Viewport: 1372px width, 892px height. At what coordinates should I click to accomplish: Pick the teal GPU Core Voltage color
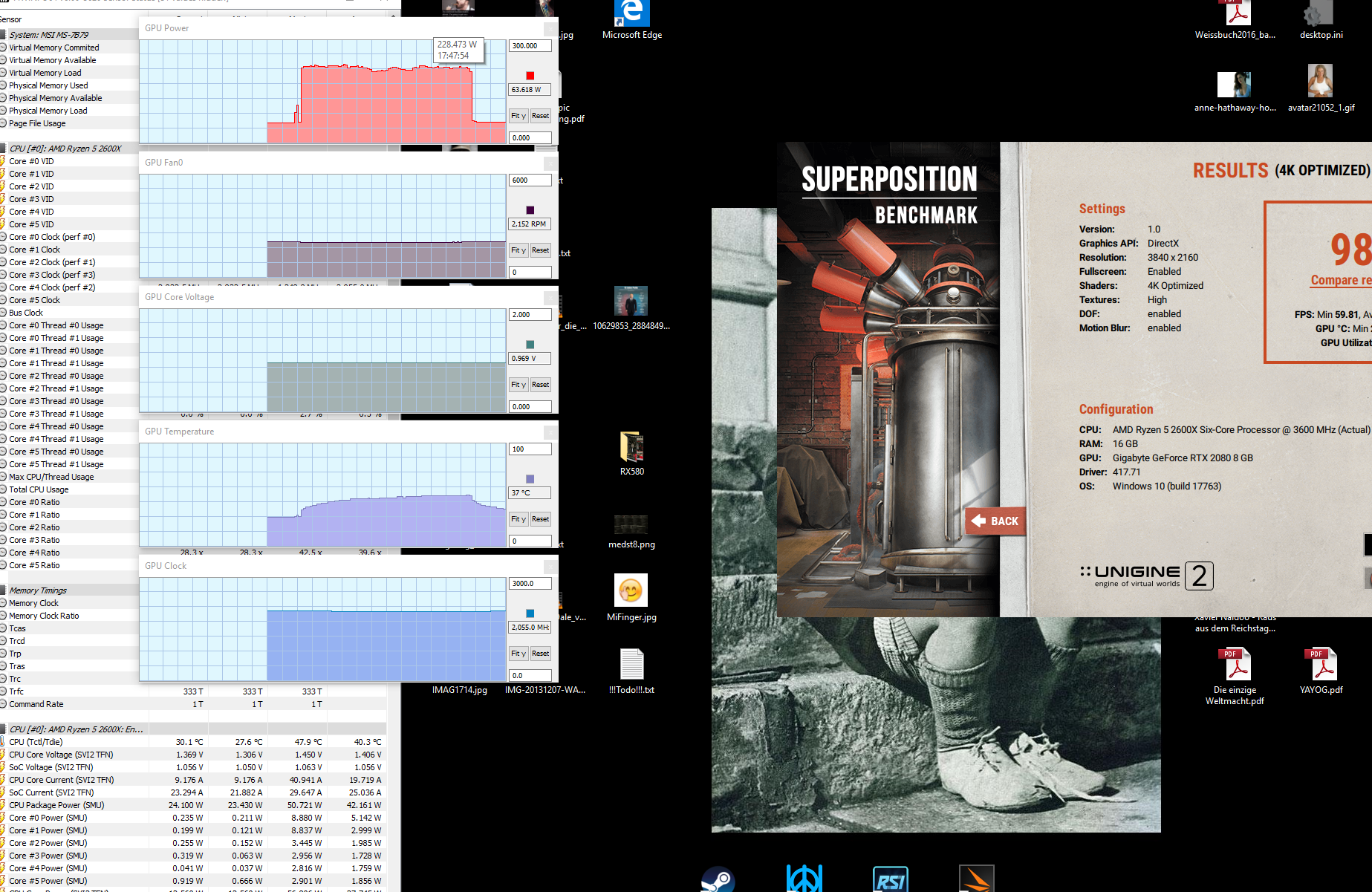(x=530, y=345)
